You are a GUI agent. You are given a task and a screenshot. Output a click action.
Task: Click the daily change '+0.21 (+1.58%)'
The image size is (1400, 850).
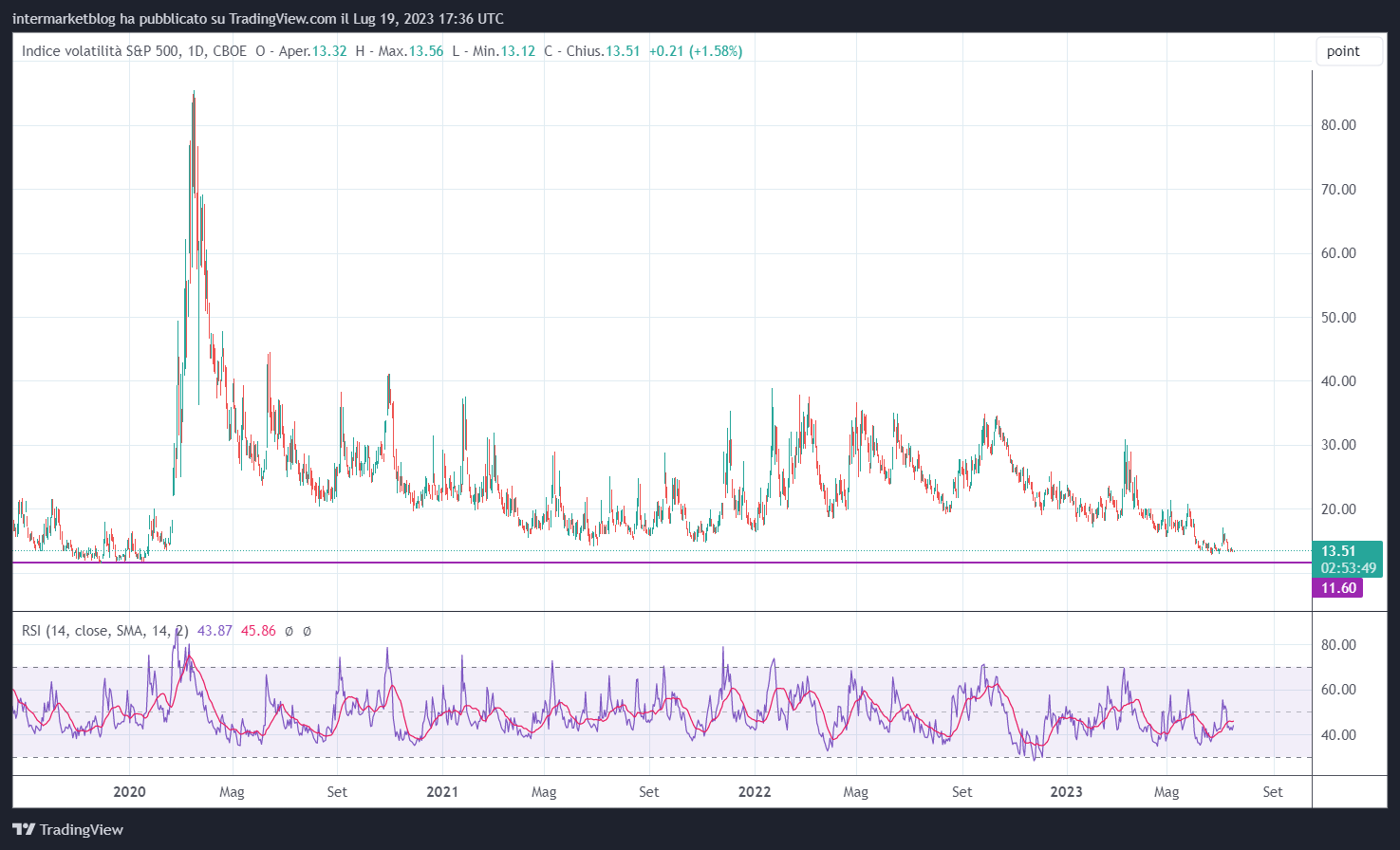(x=696, y=51)
